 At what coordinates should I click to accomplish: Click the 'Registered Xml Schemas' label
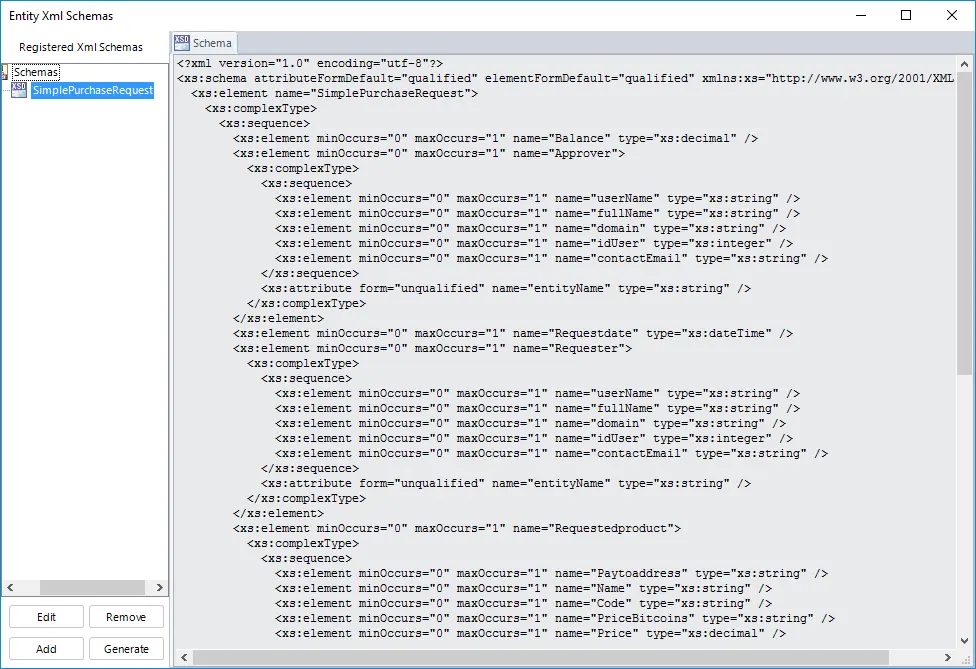(x=81, y=47)
